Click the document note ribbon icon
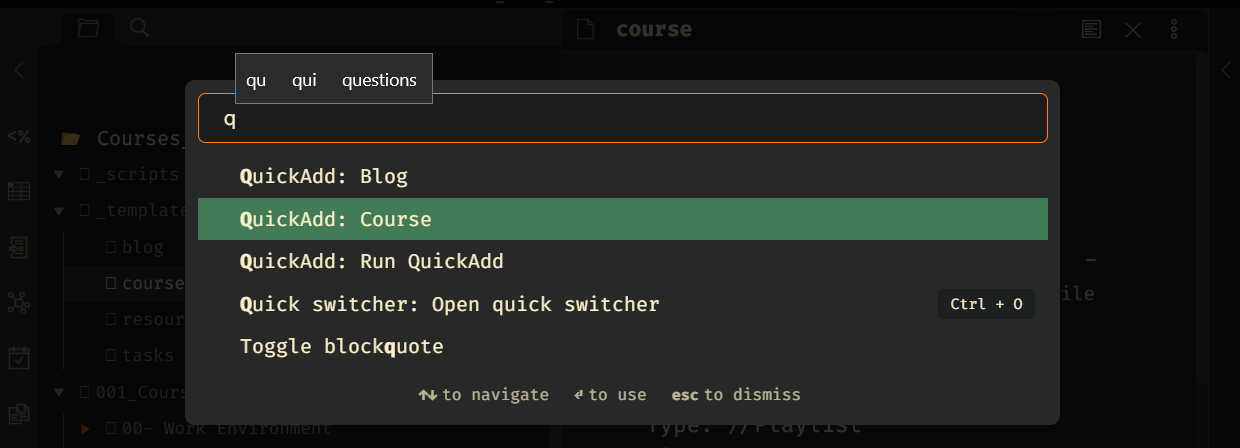1240x448 pixels. 19,247
